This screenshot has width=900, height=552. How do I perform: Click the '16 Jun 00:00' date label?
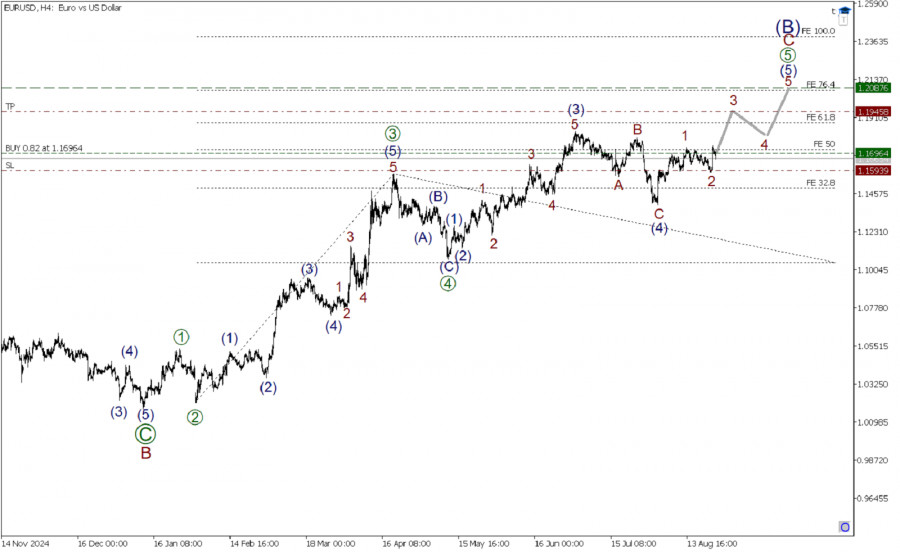click(x=559, y=543)
